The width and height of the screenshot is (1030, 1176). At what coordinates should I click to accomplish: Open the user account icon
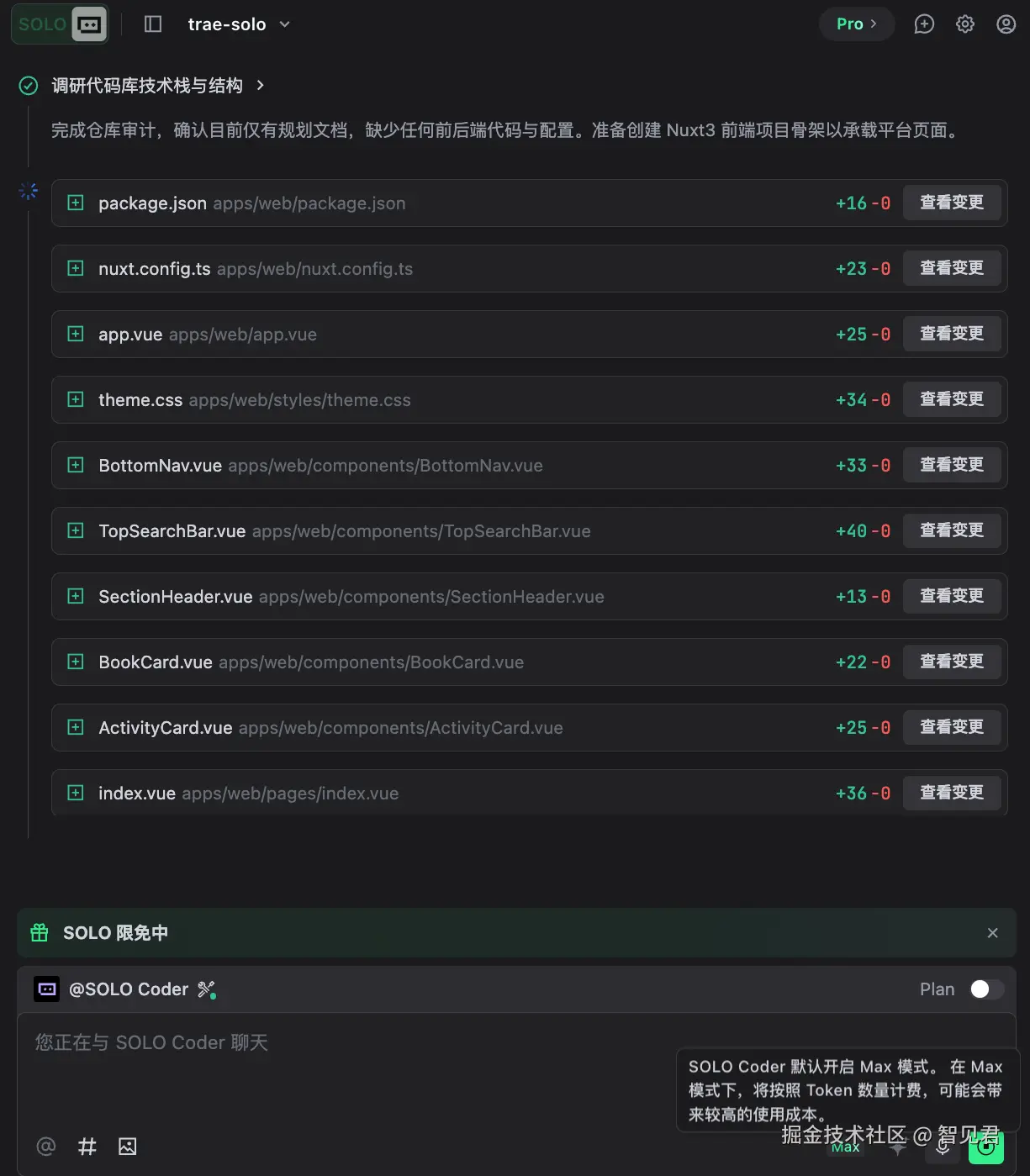coord(1006,24)
